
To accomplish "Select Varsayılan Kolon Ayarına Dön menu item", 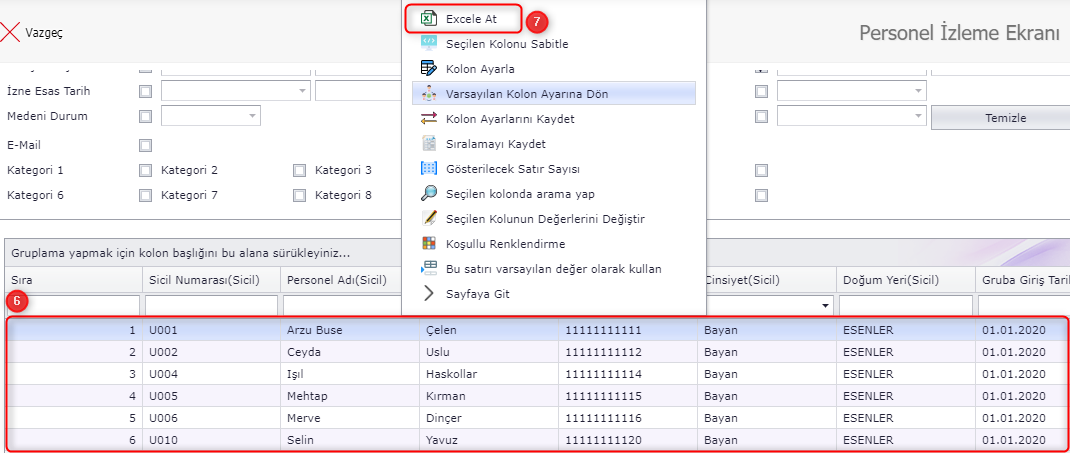I will [526, 93].
